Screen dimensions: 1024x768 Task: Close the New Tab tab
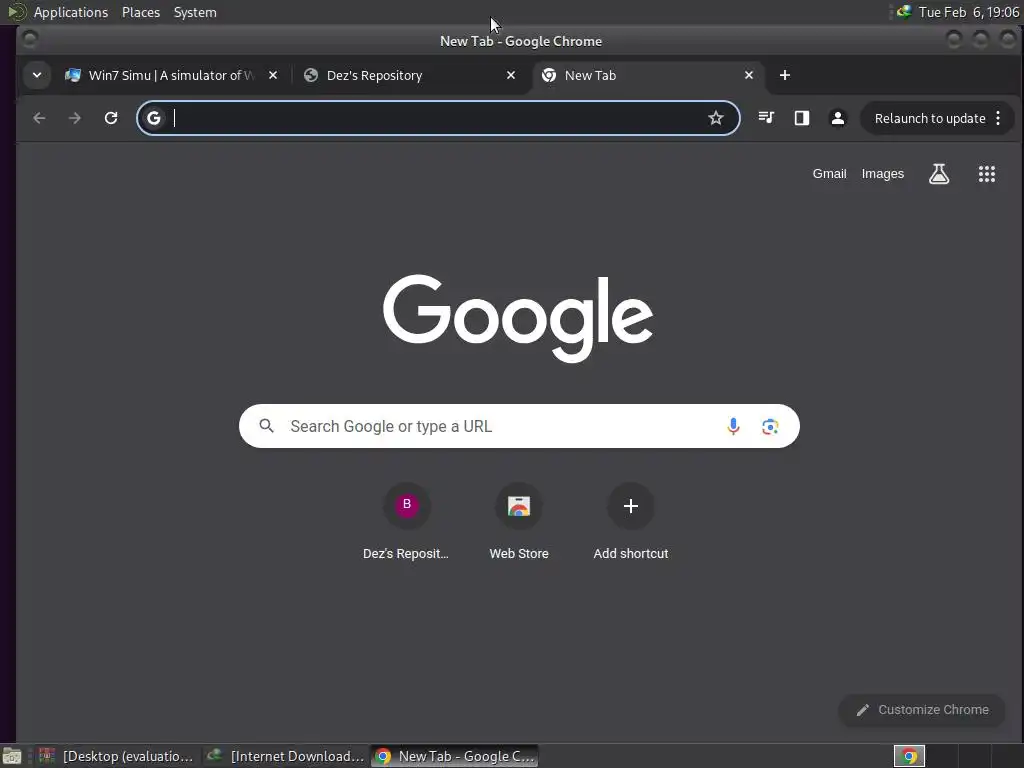749,75
